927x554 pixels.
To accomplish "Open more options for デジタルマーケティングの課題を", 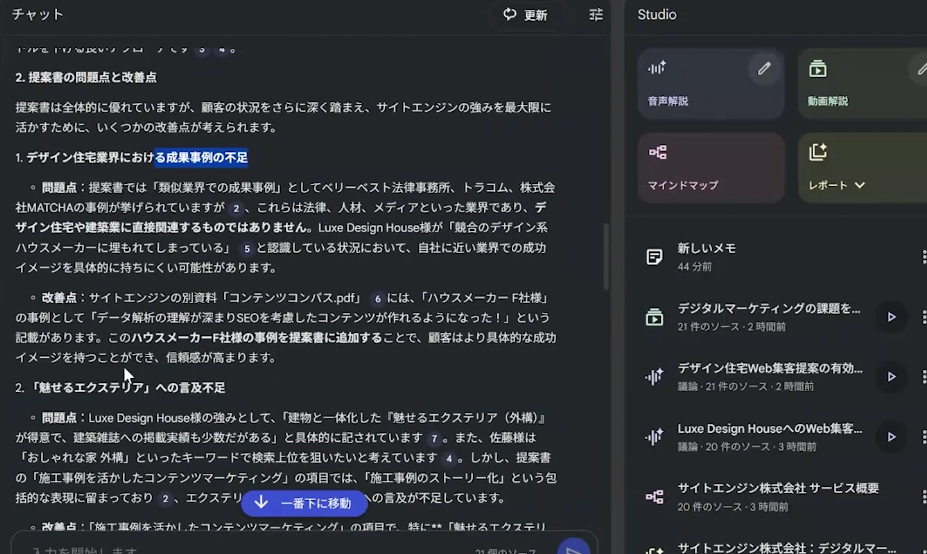I will pyautogui.click(x=923, y=317).
